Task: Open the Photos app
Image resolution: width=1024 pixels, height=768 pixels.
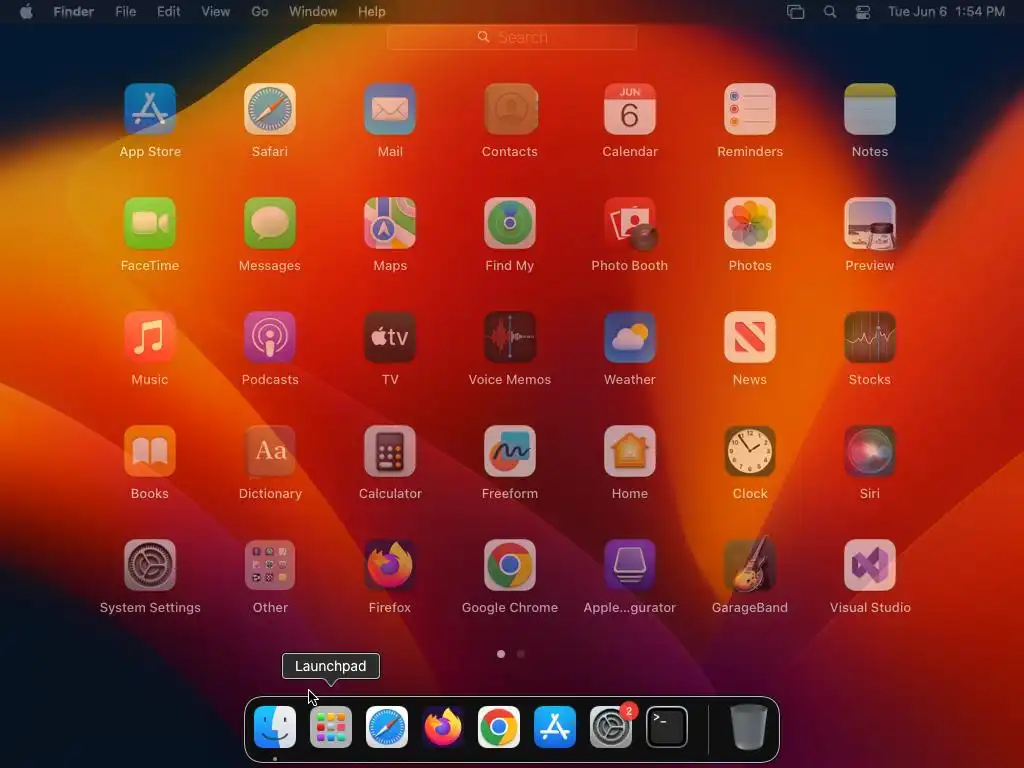Action: [750, 223]
